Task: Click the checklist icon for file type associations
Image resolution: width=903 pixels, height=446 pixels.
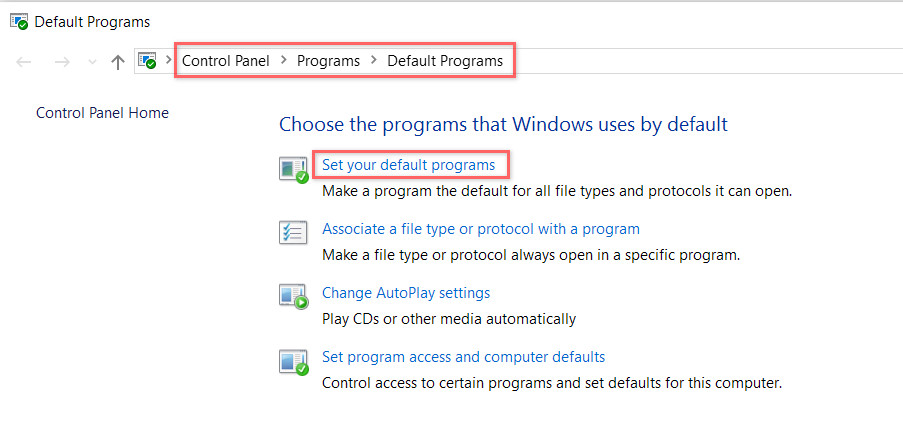Action: pyautogui.click(x=293, y=232)
